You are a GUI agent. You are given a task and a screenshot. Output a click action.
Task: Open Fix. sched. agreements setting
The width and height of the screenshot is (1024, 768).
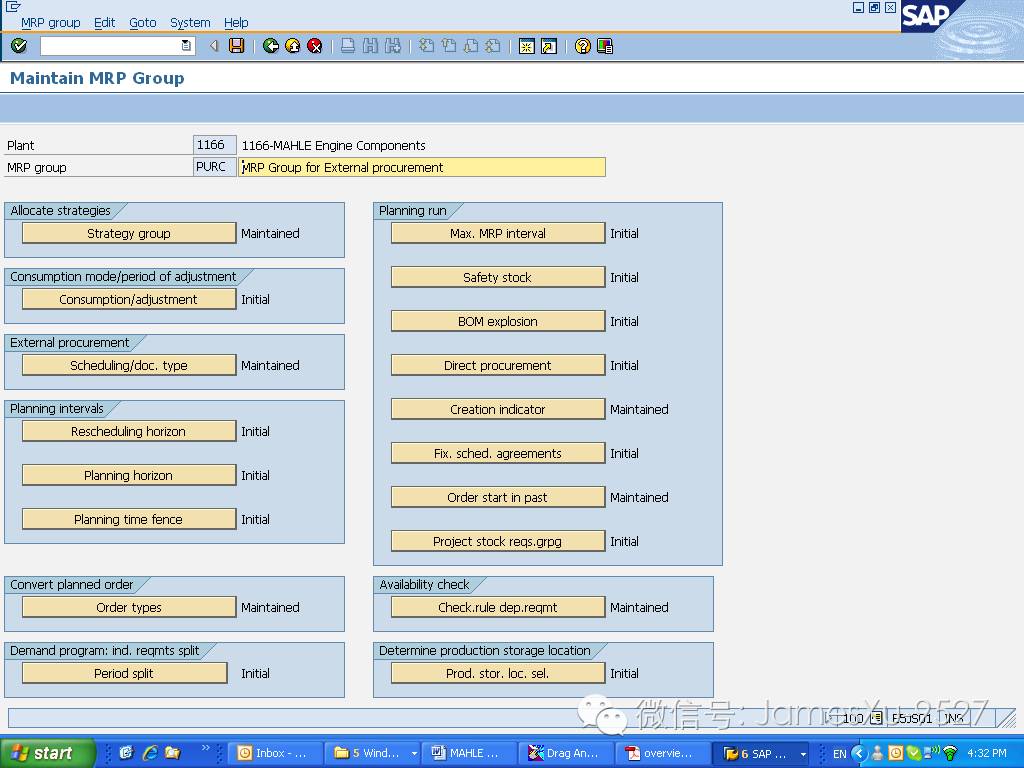click(x=498, y=453)
